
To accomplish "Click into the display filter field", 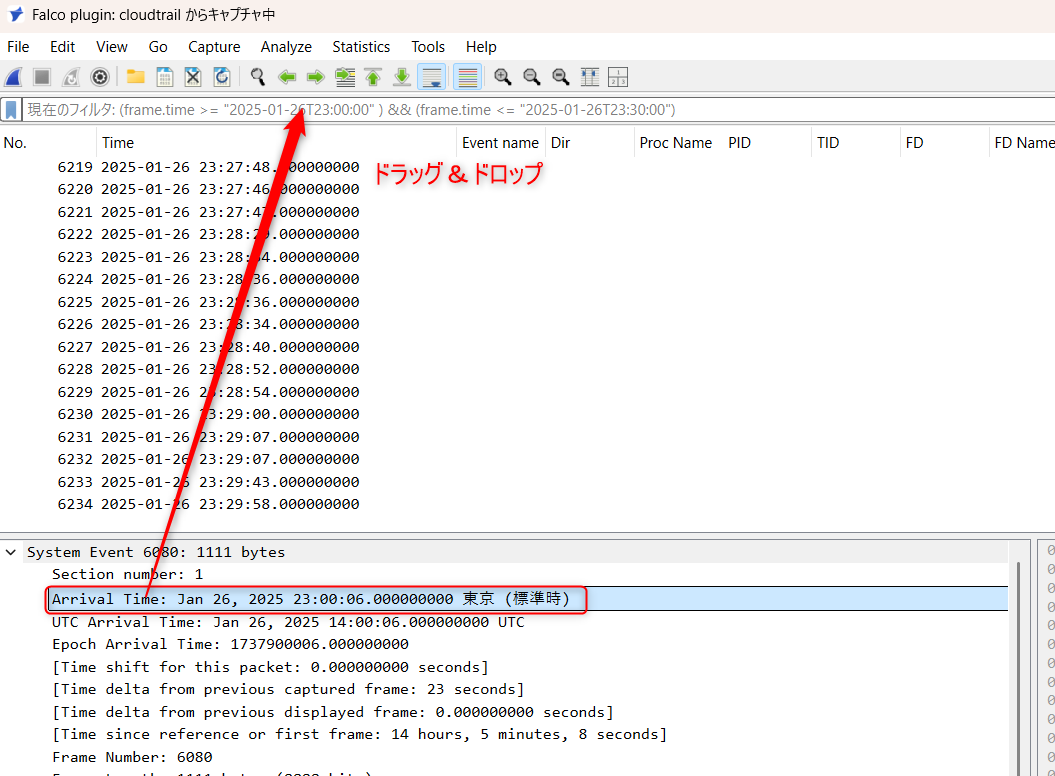I will (x=538, y=110).
